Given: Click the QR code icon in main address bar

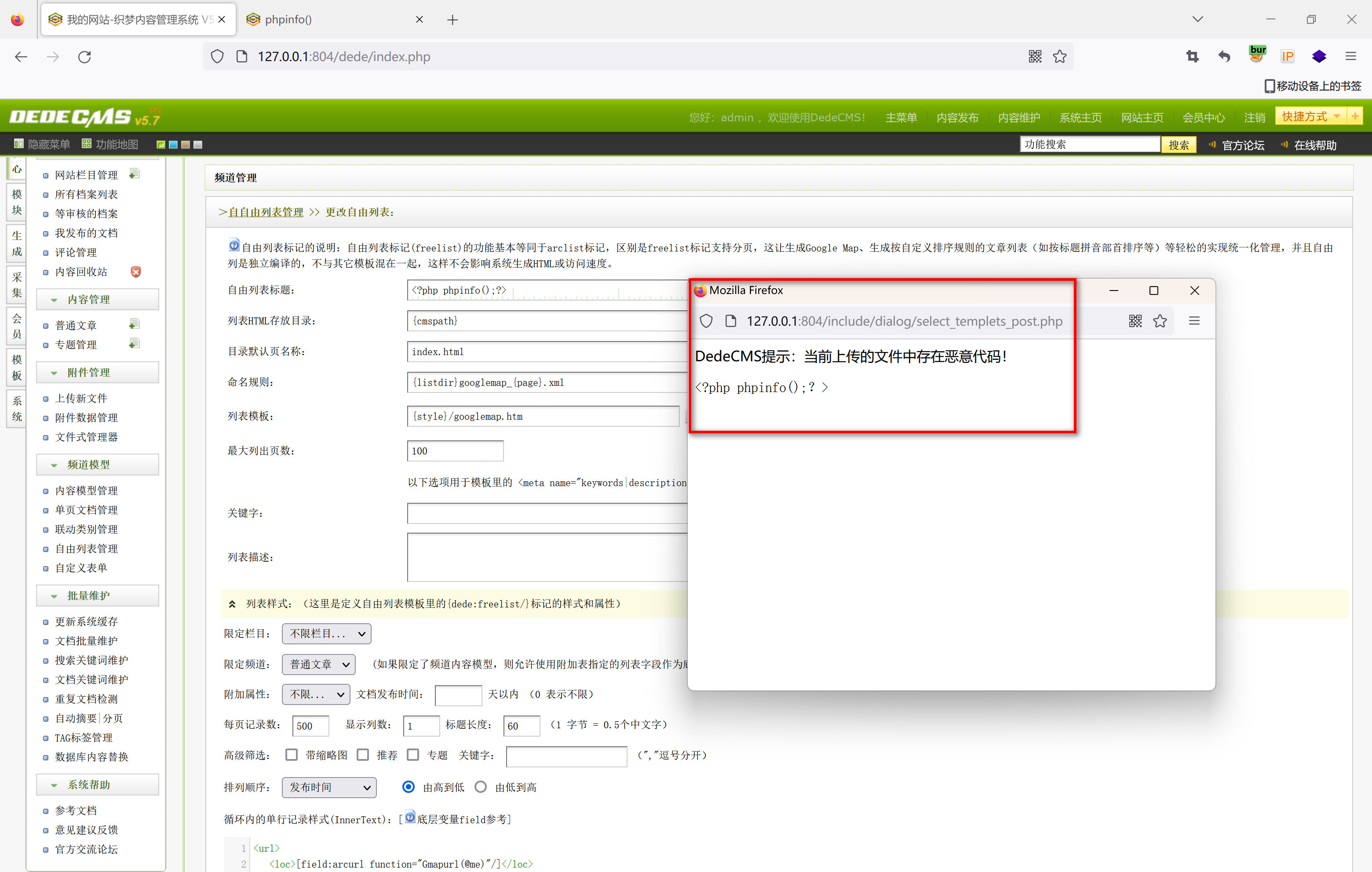Looking at the screenshot, I should coord(1035,56).
